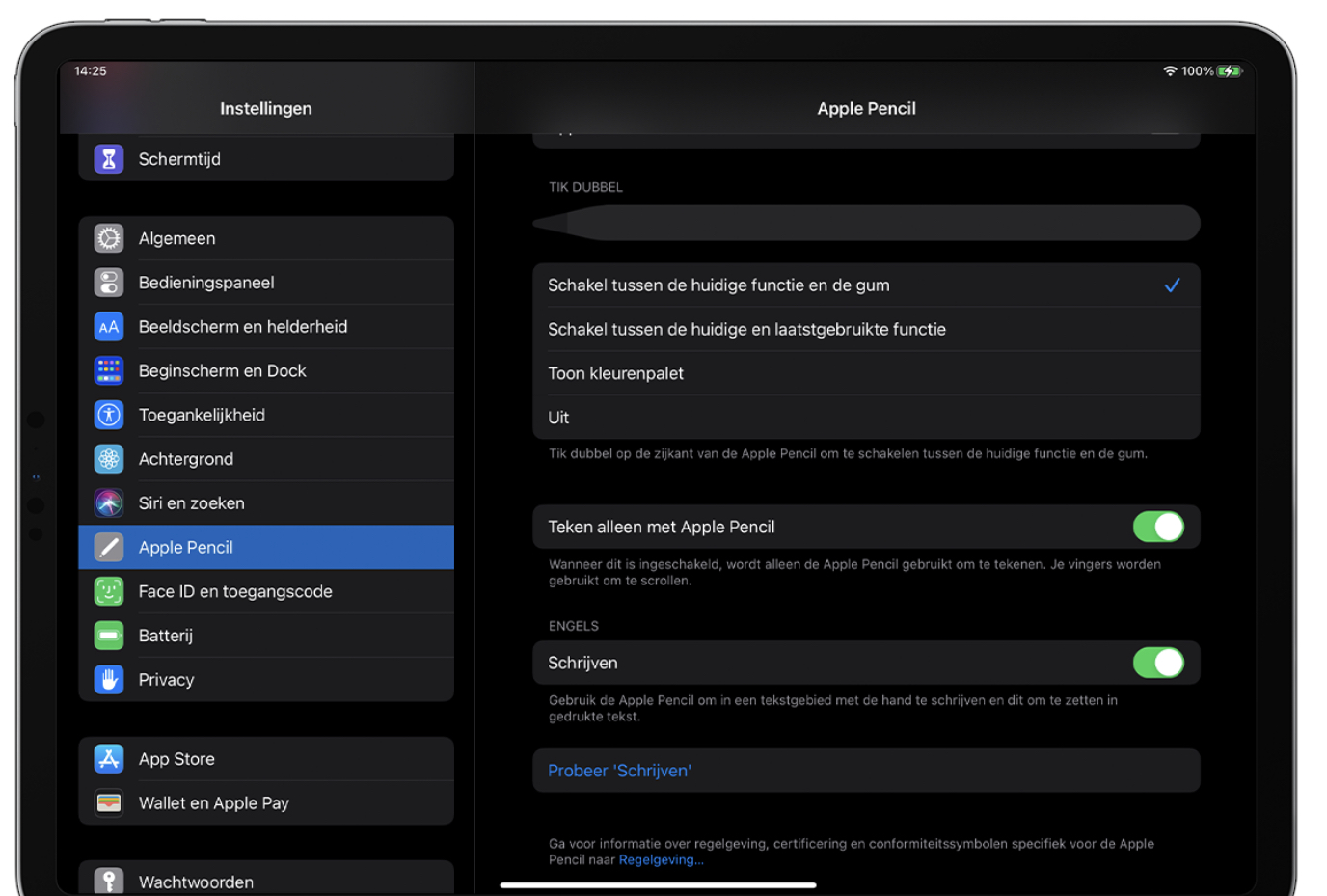Open Achtergrond settings
This screenshot has height=896, width=1327.
[266, 459]
